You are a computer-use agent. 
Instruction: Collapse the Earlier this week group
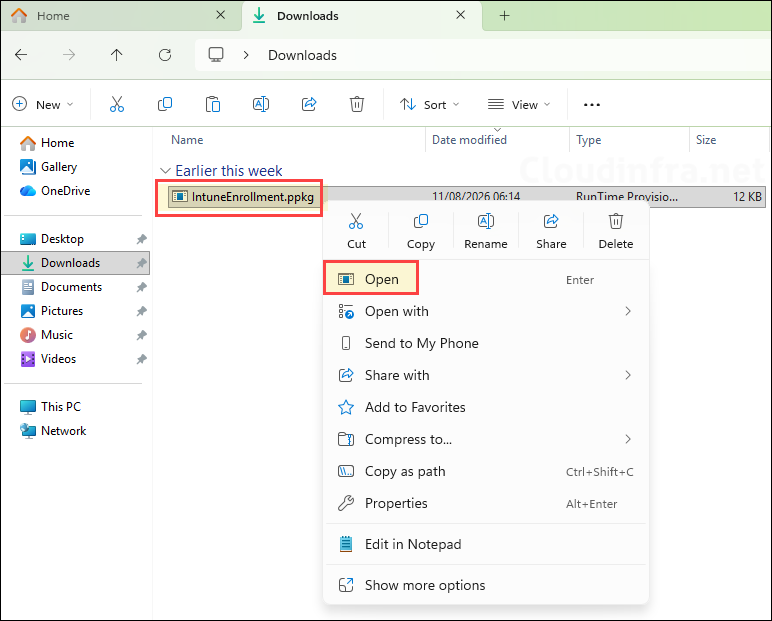point(165,171)
